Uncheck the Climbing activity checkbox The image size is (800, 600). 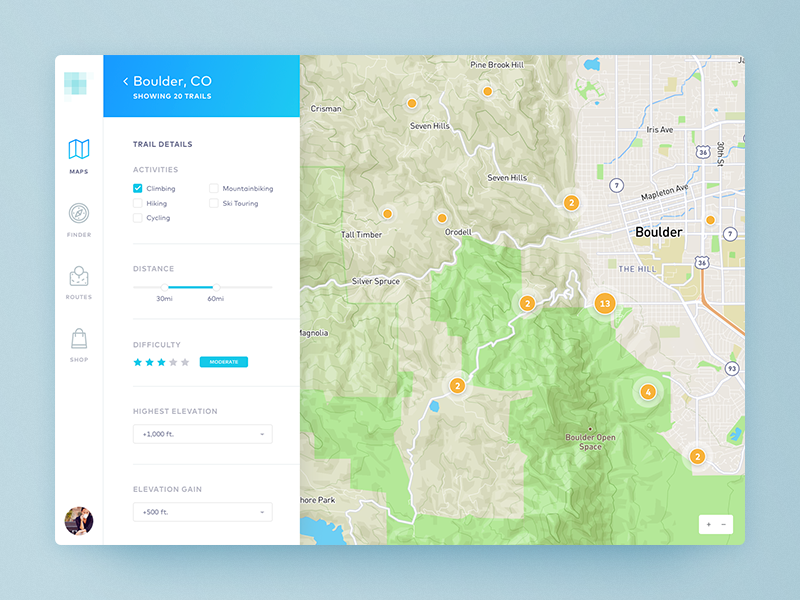coord(138,188)
